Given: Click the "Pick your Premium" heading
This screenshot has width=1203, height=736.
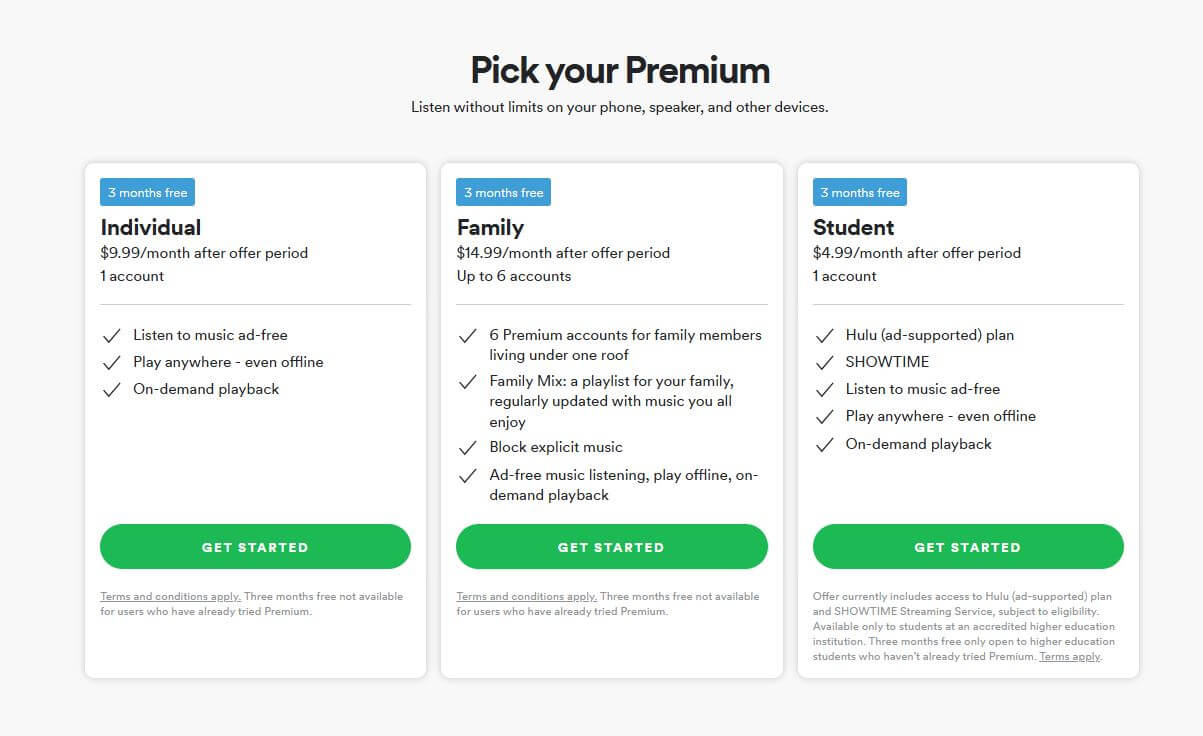Looking at the screenshot, I should click(x=620, y=70).
